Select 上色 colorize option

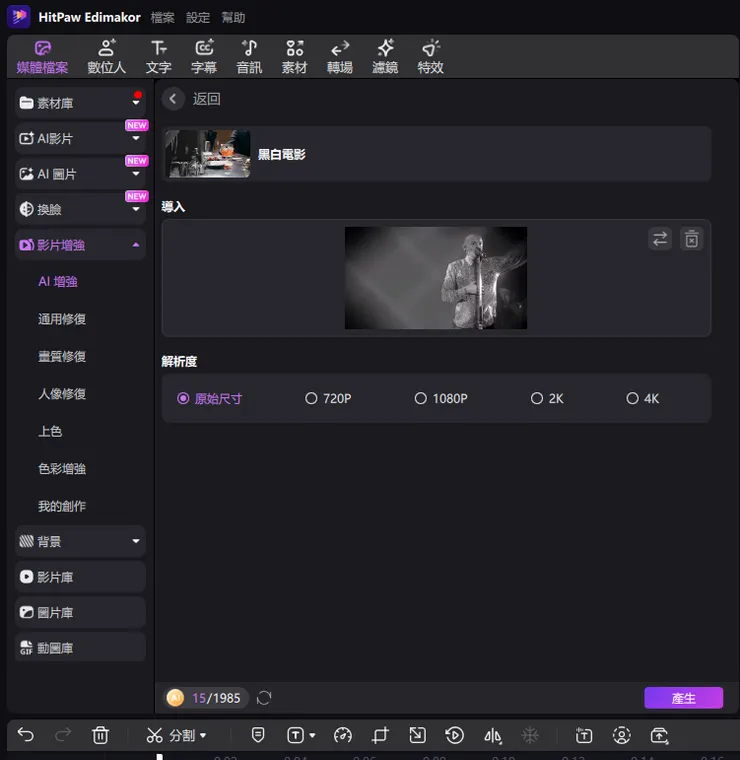click(x=50, y=431)
